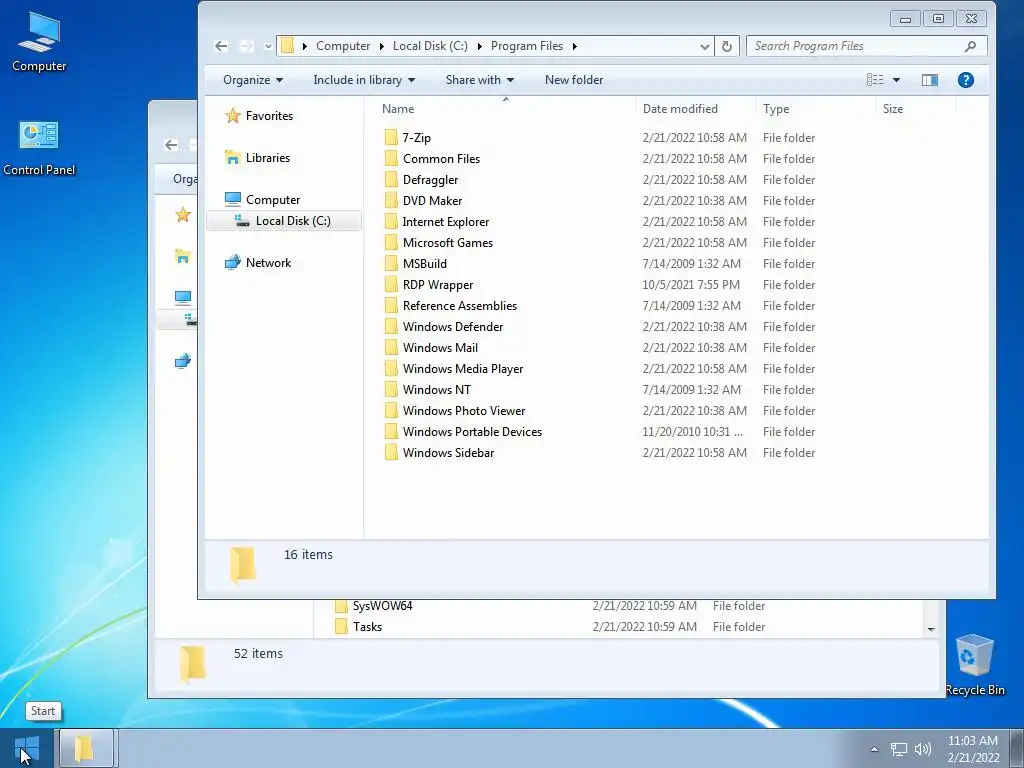This screenshot has height=768, width=1024.
Task: Toggle the preview pane button
Action: coord(929,80)
